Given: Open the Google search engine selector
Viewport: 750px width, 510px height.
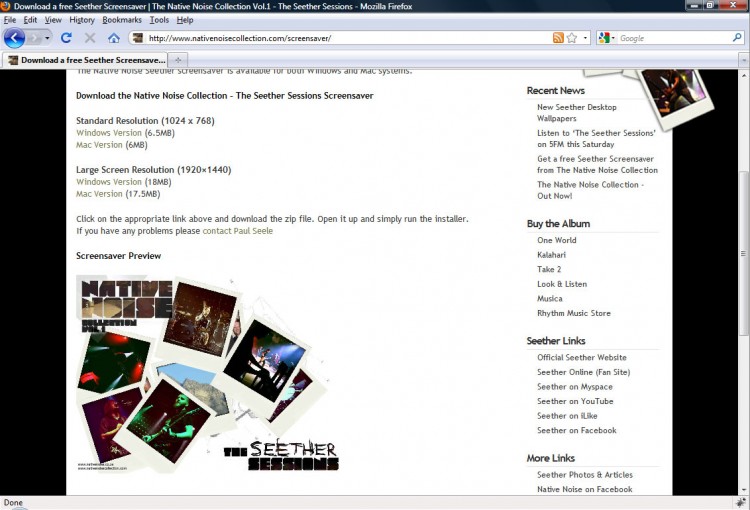Looking at the screenshot, I should tap(607, 38).
